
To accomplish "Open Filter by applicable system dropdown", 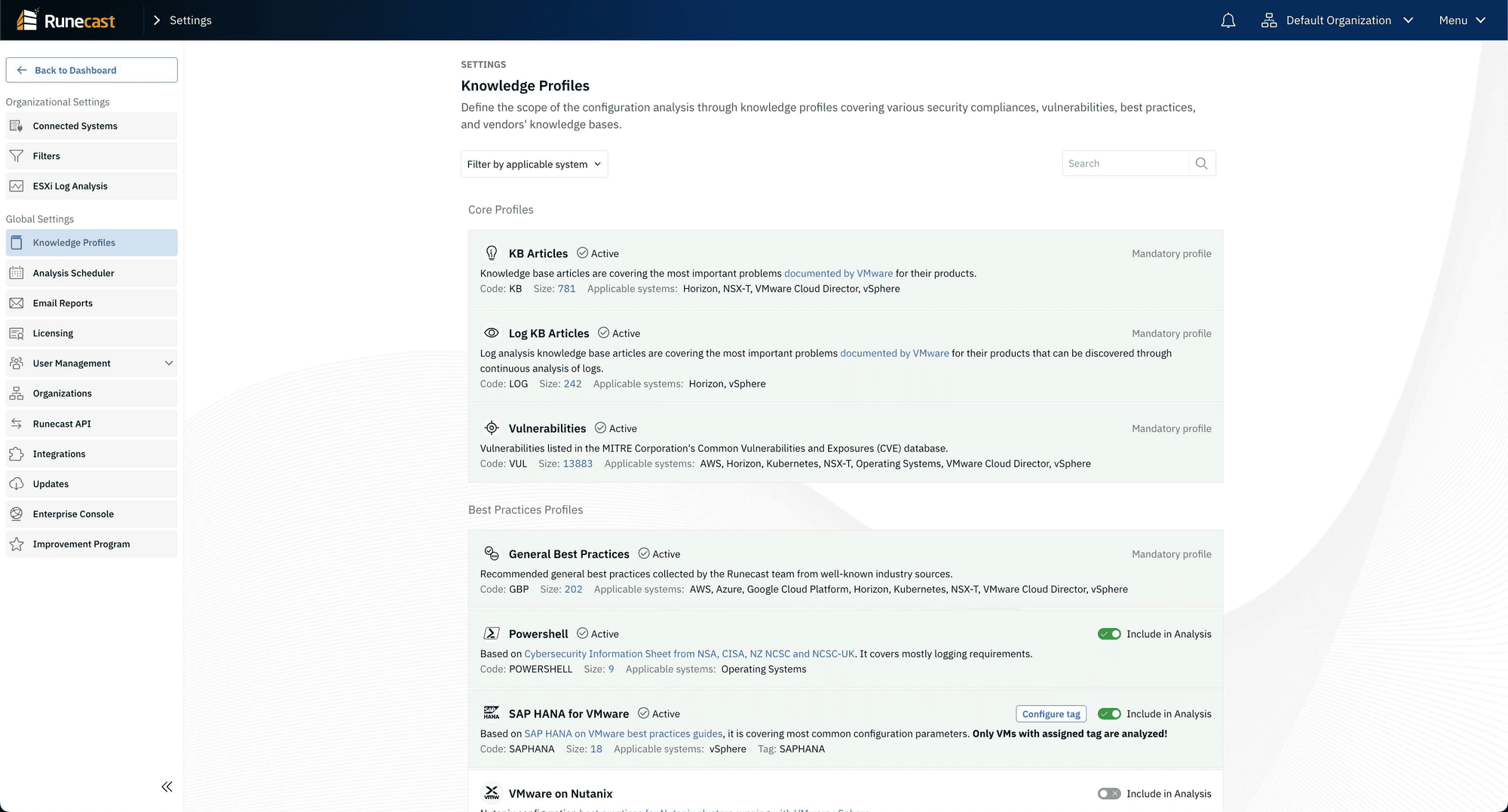I will 534,164.
